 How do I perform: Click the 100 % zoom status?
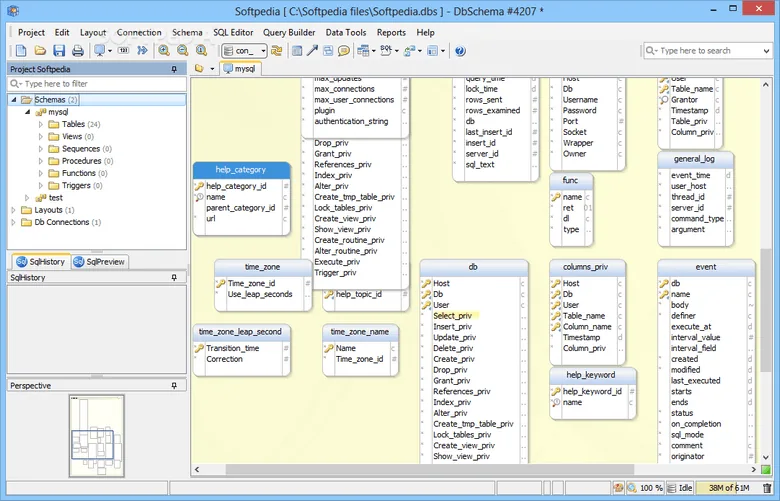point(651,488)
